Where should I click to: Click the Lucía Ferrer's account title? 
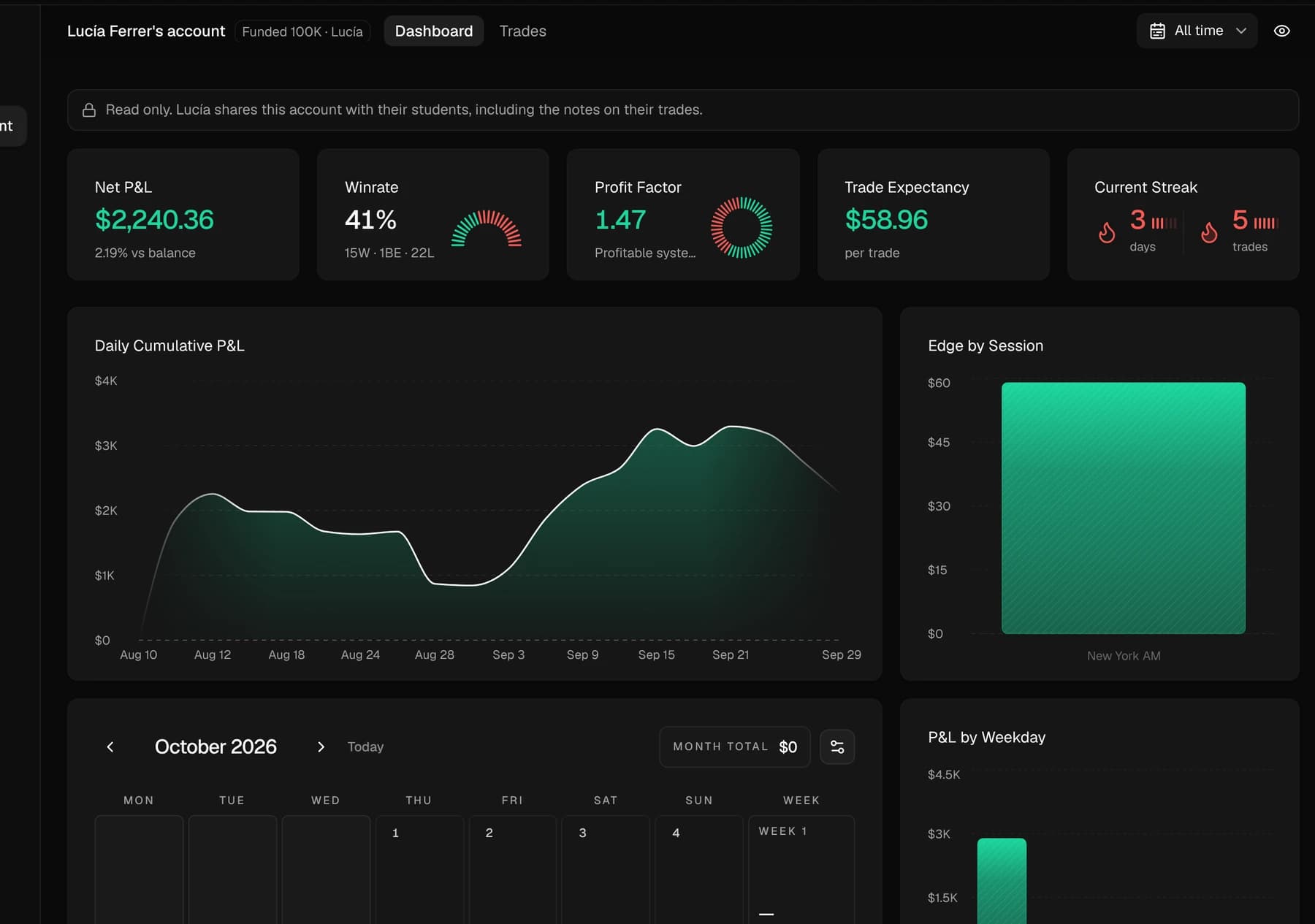click(146, 31)
